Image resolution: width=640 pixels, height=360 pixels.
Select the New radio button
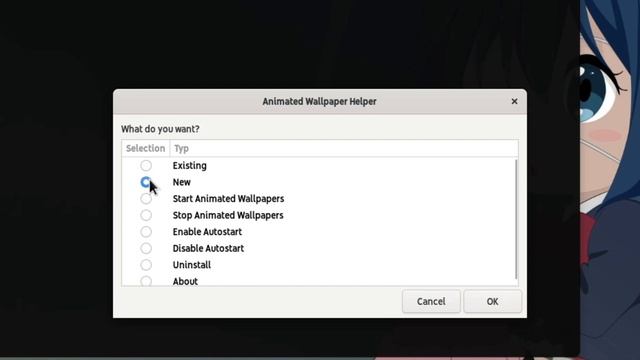[x=146, y=182]
